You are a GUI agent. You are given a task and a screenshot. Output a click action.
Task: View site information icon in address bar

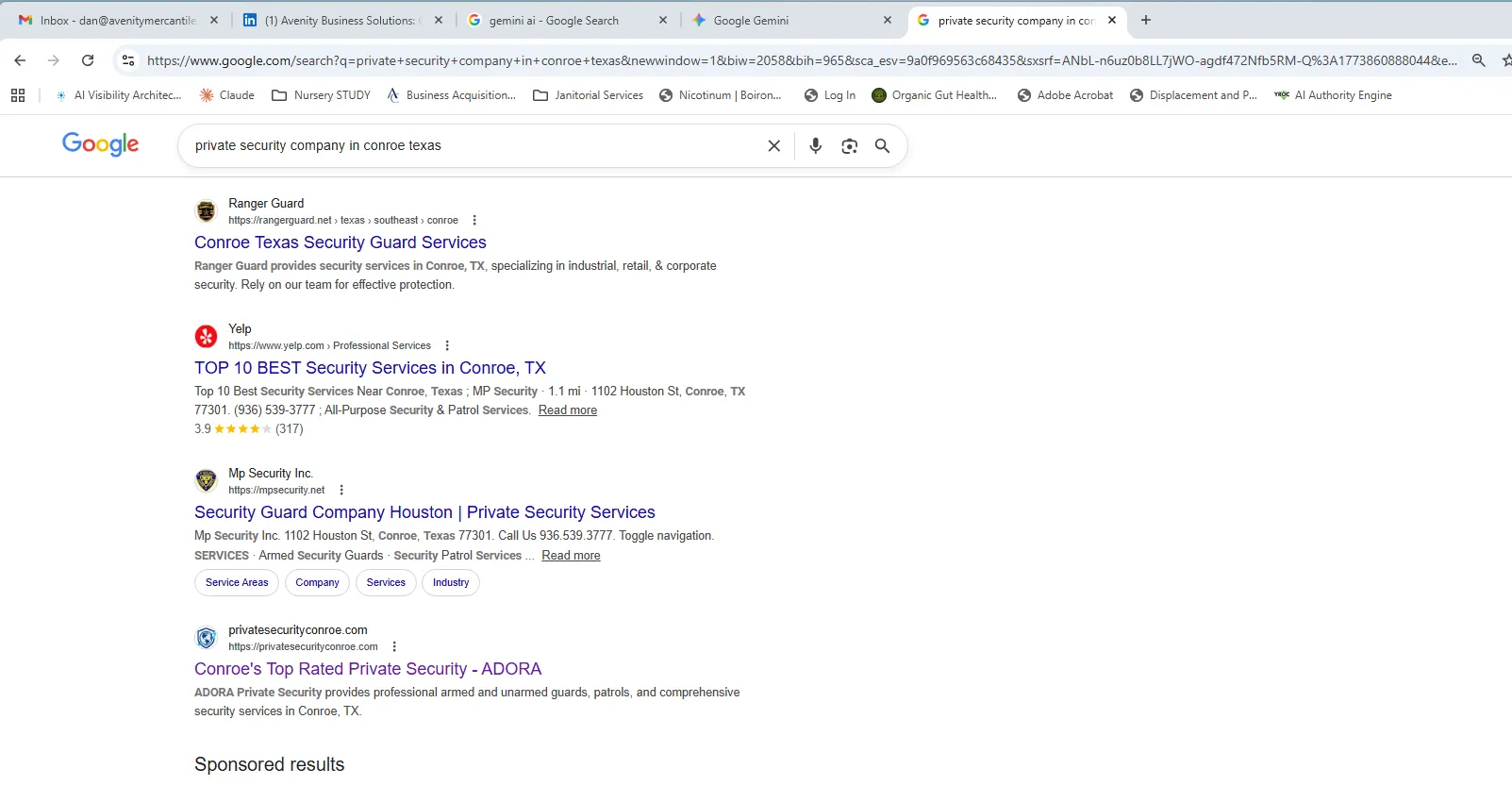pos(128,60)
